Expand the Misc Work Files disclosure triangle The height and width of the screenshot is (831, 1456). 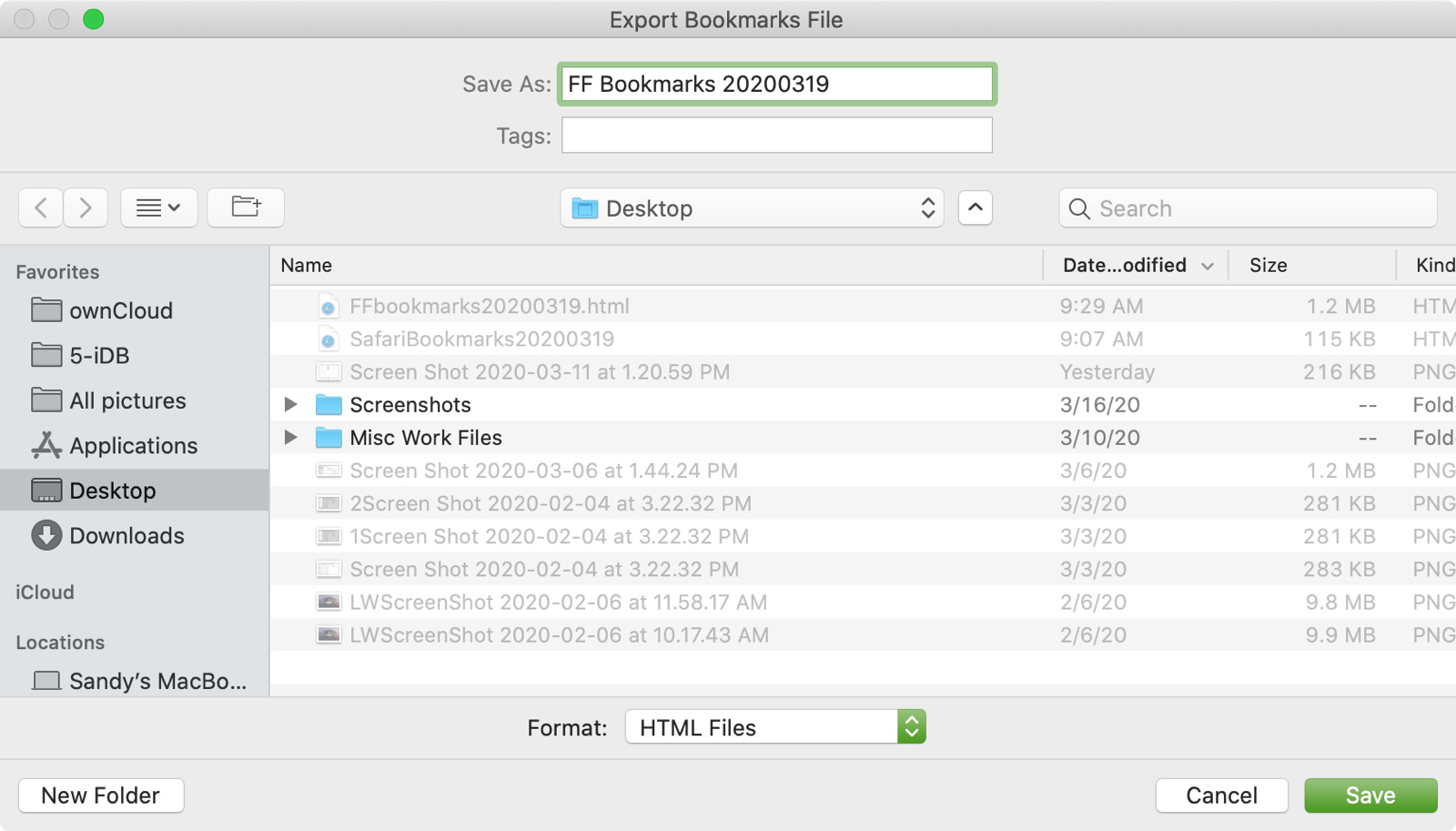click(290, 438)
